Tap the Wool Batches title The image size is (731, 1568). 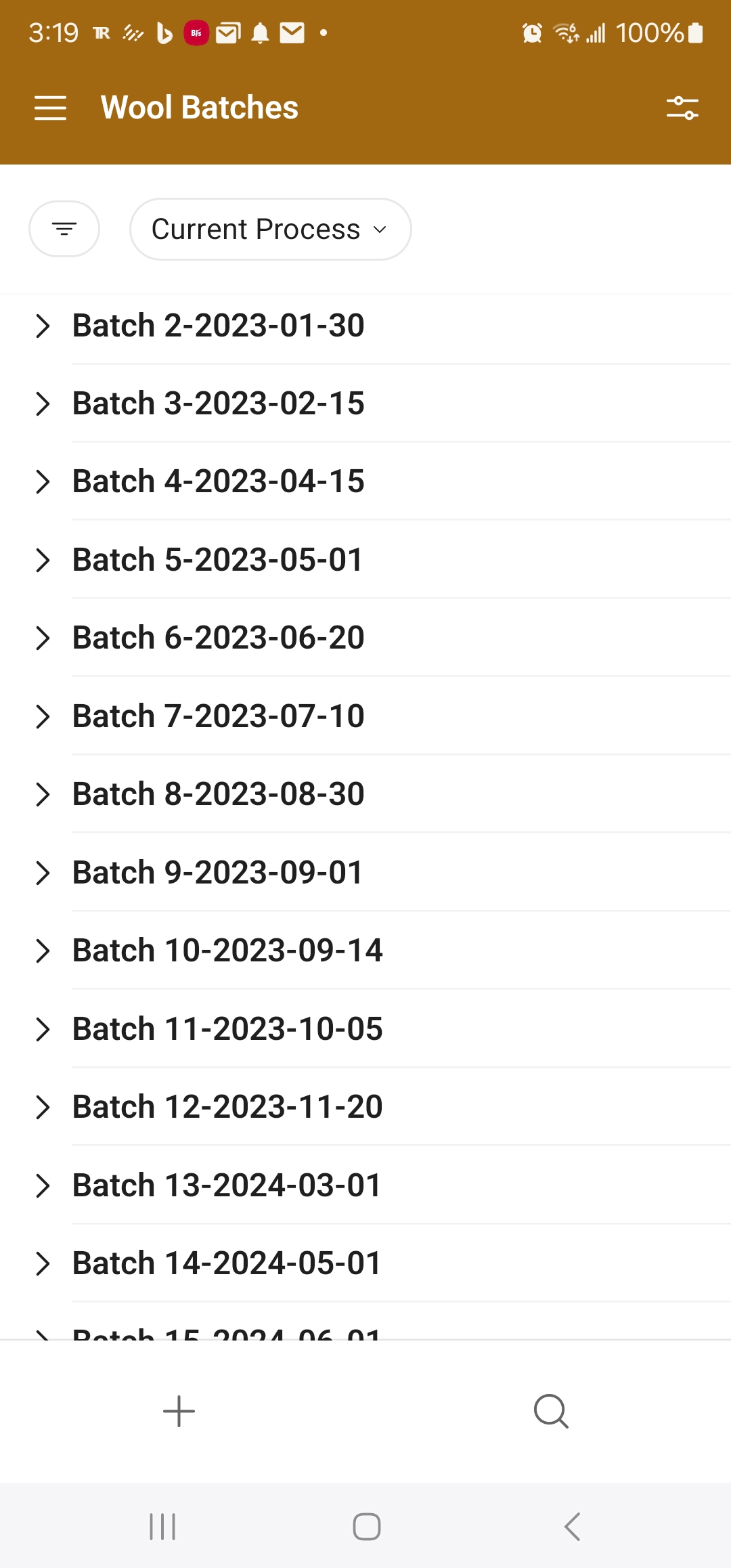(200, 108)
